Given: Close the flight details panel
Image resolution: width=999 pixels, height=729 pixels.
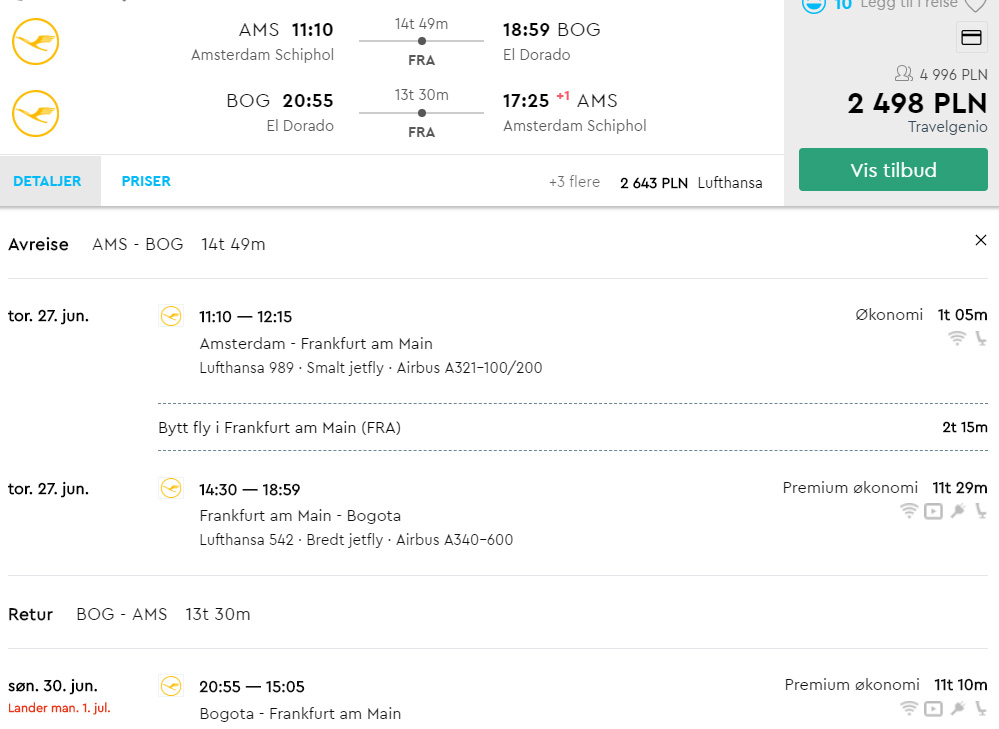Looking at the screenshot, I should click(981, 240).
